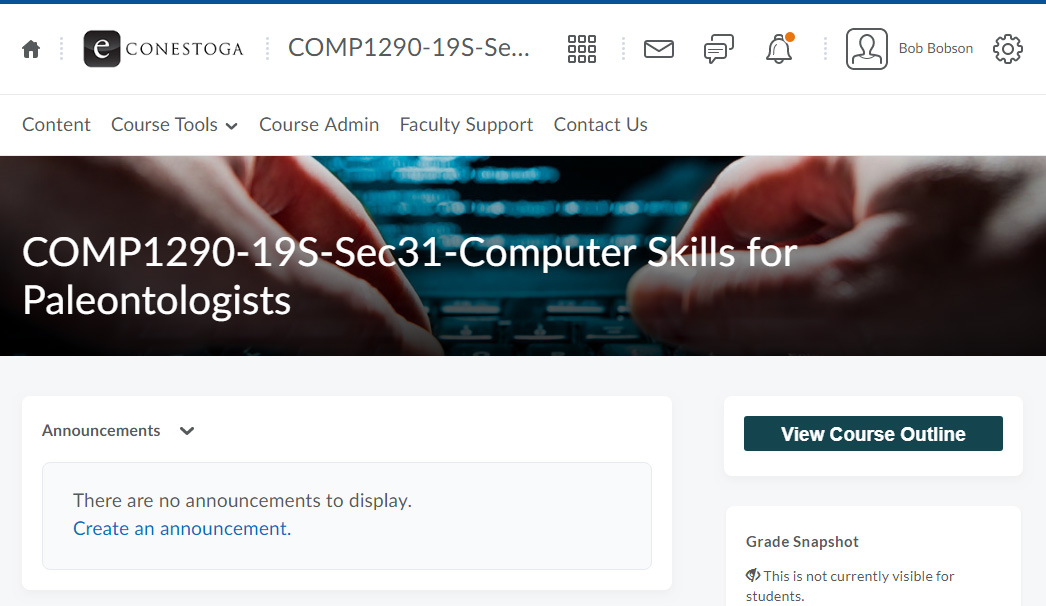Open the Bob Bobson profile avatar
1046x606 pixels.
click(867, 49)
